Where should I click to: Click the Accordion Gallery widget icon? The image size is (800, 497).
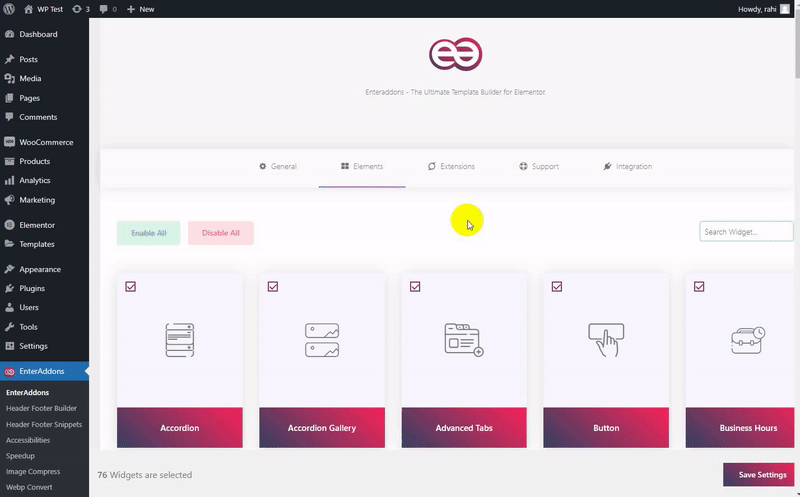click(322, 340)
